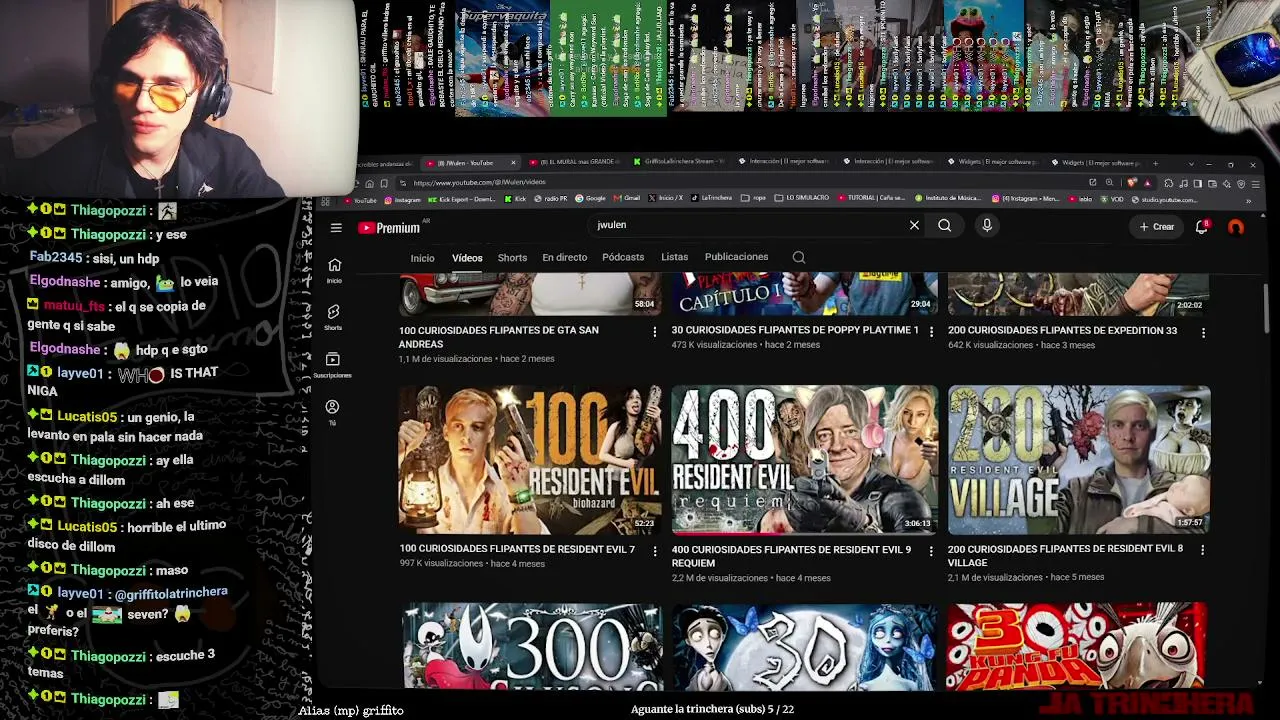
Task: Click username 'Lucatis05' beside 'un genio' chat message
Action: [87, 417]
